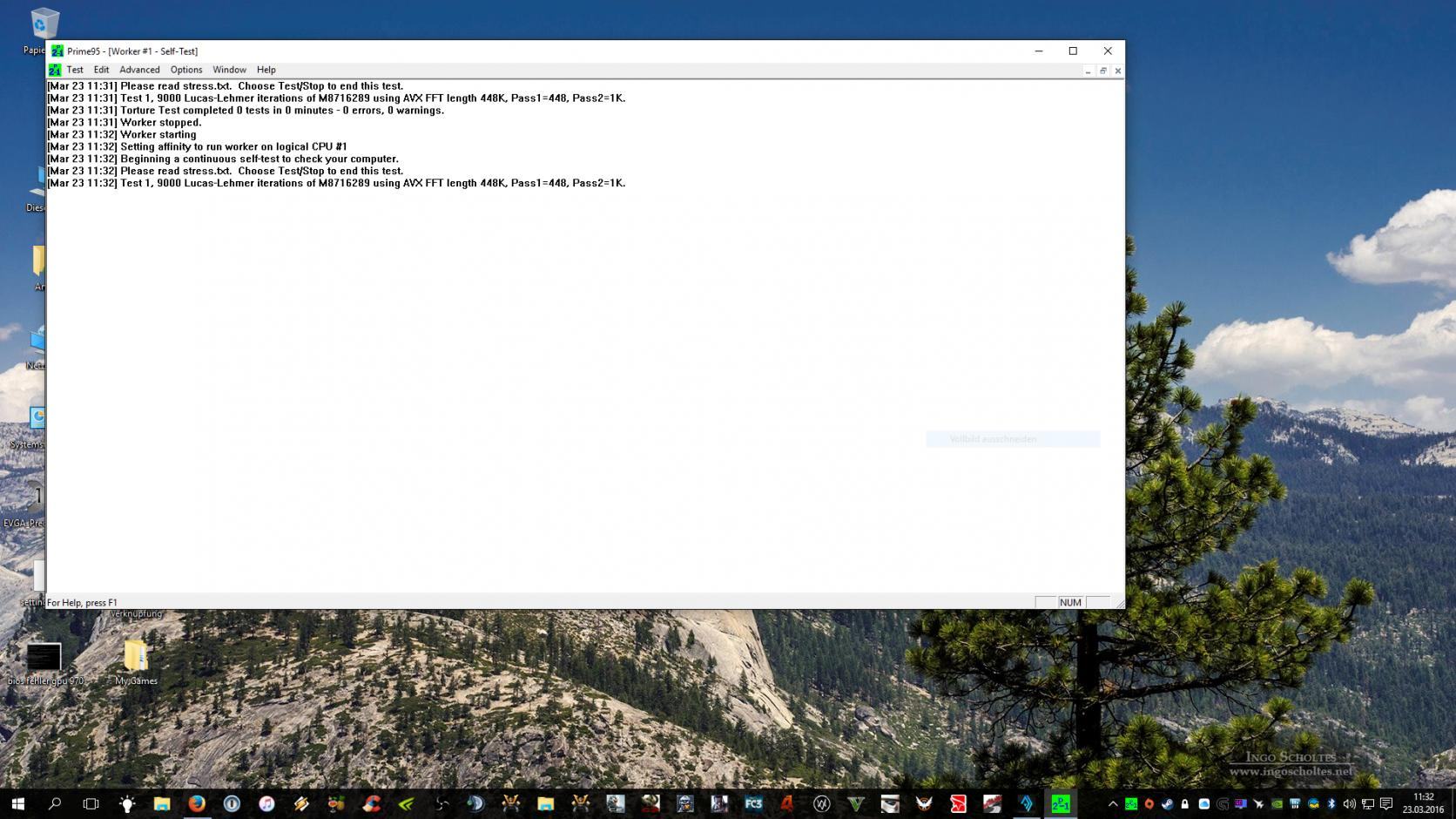Click NUM indicator in status bar
The image size is (1456, 819).
[x=1070, y=603]
